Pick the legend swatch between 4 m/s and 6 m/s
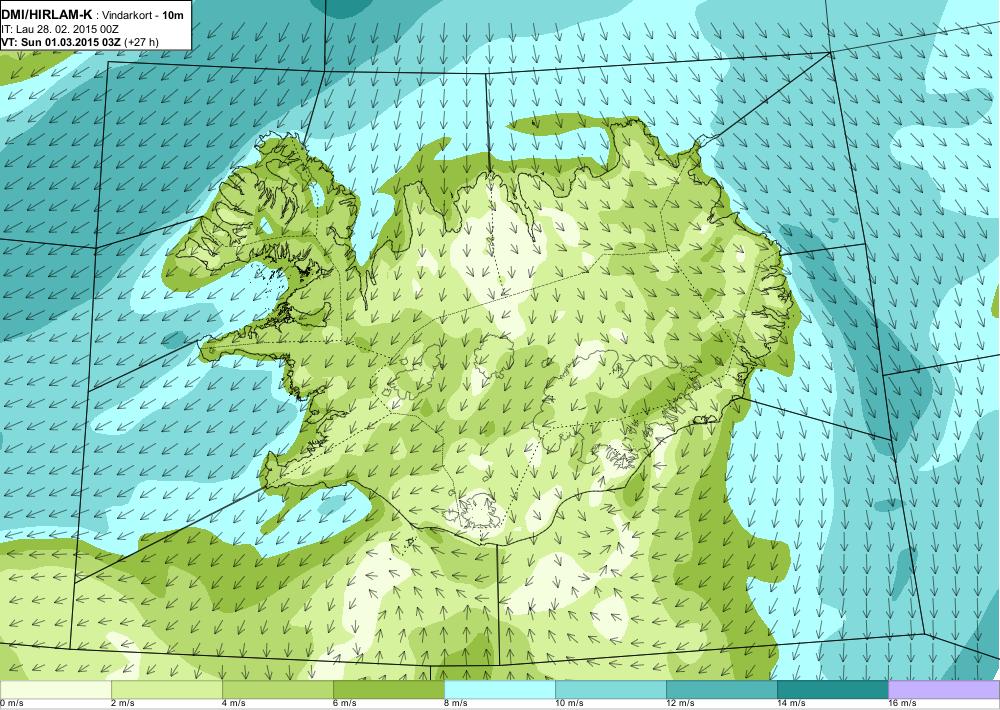The height and width of the screenshot is (710, 1000). [277, 690]
